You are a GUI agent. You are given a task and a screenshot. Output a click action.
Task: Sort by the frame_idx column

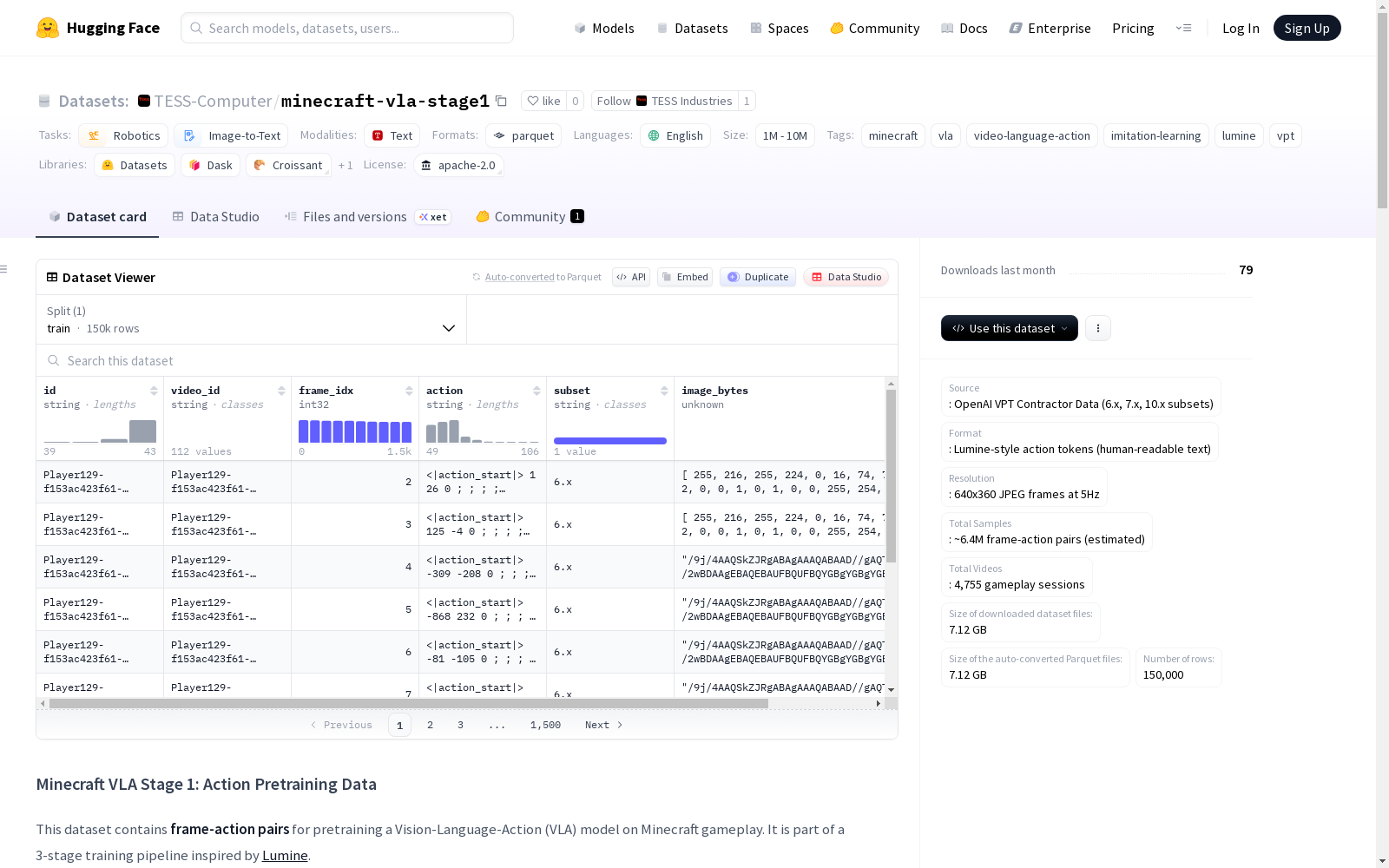pos(409,391)
